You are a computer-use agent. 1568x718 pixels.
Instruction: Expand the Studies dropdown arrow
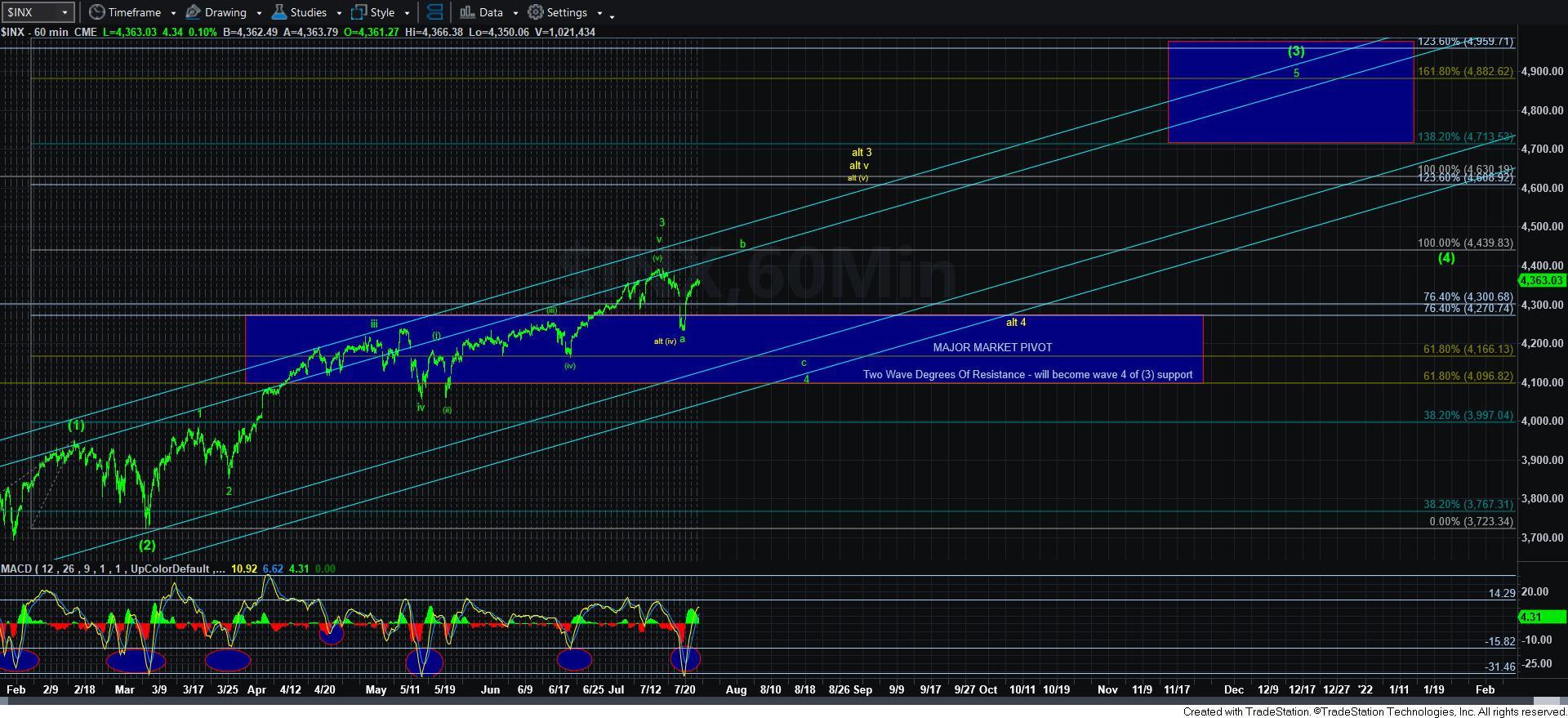tap(339, 13)
